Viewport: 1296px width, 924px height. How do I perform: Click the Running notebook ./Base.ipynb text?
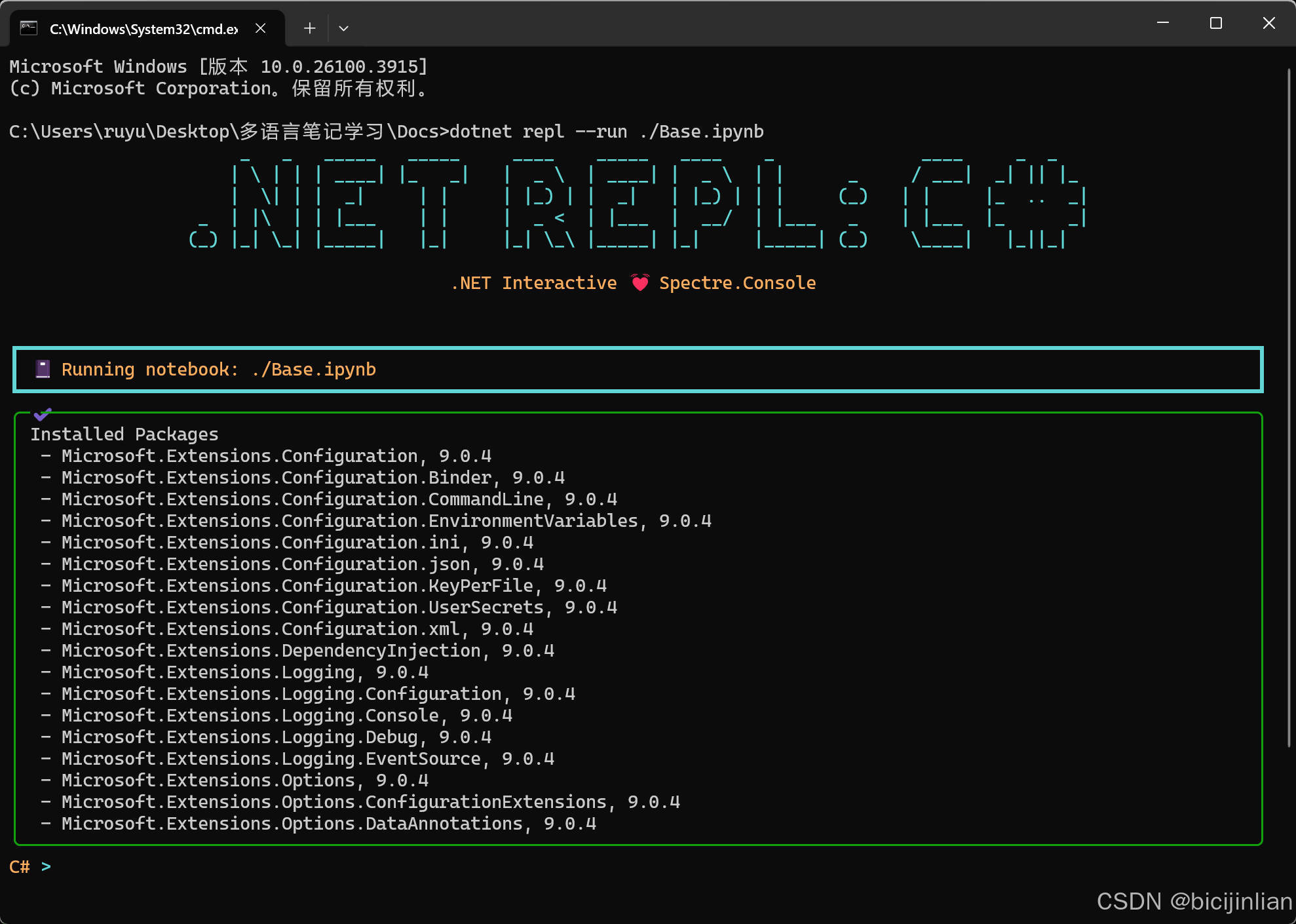click(x=218, y=370)
